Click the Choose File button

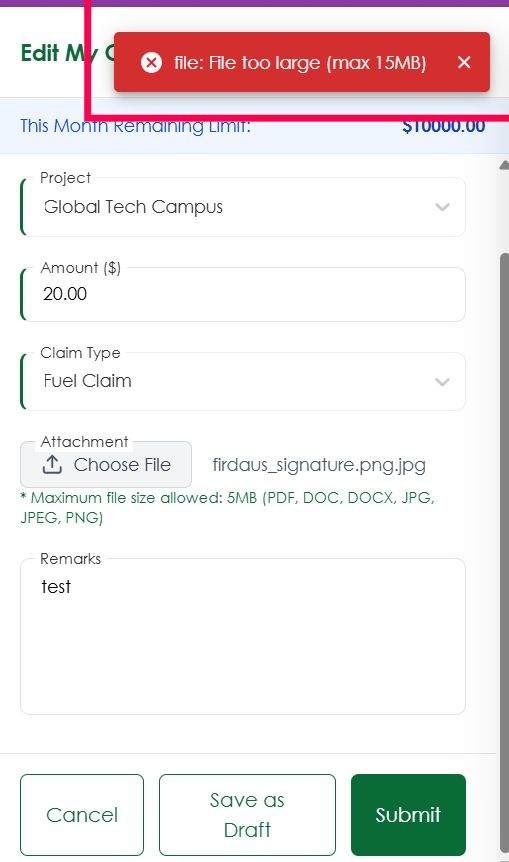[x=106, y=465]
